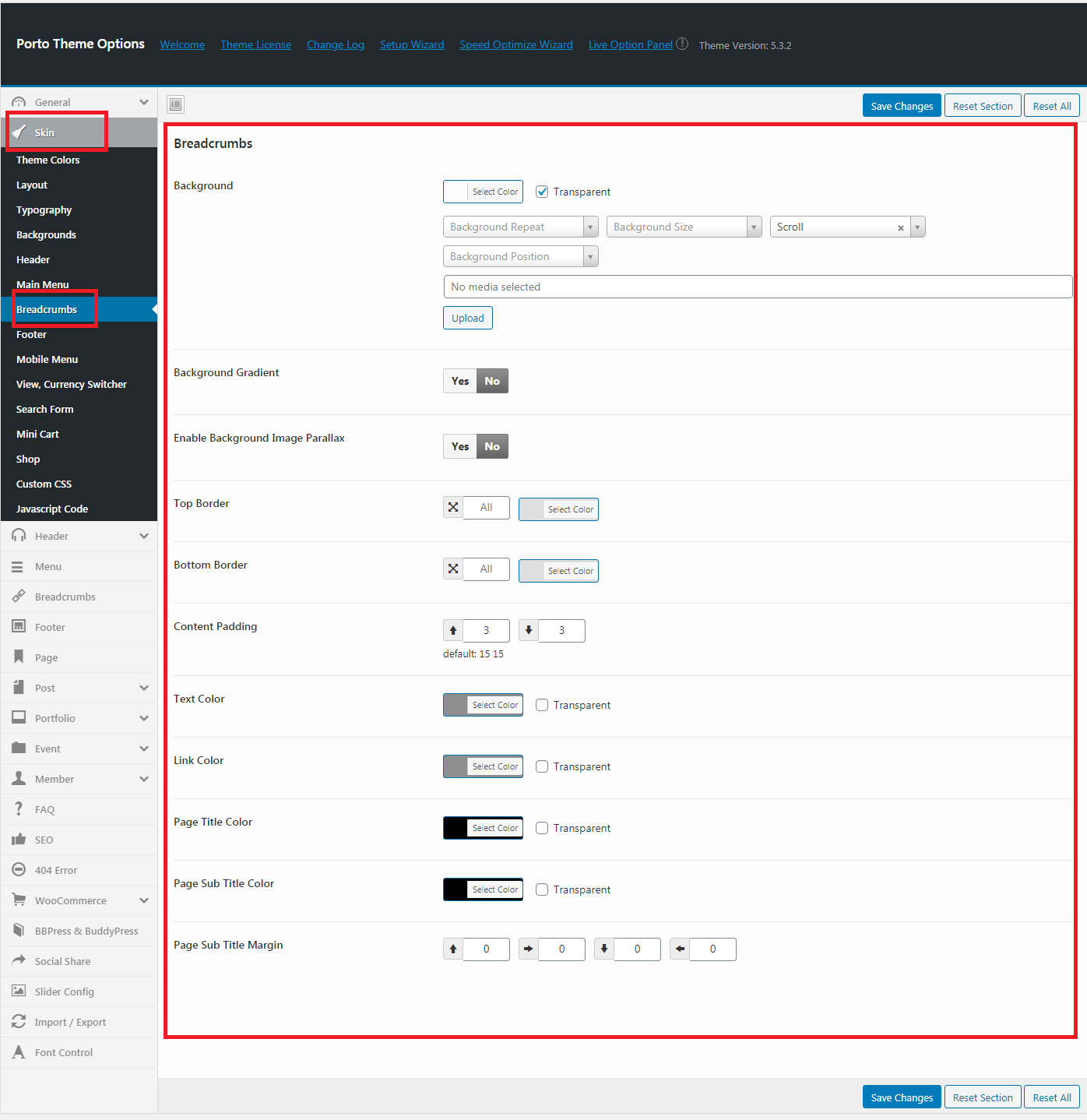Click the Member person icon

coord(19,778)
